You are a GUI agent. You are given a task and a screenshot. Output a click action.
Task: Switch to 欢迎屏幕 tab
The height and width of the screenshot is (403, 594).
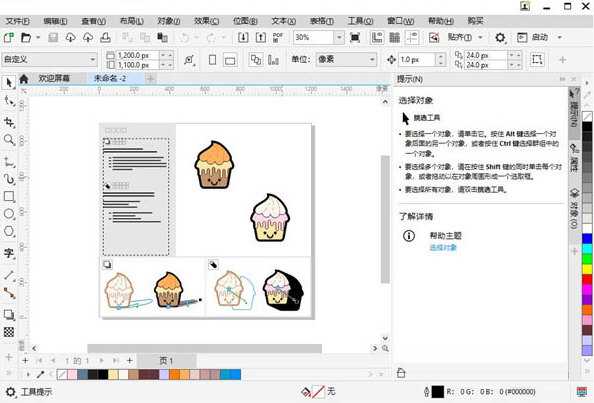tap(54, 79)
